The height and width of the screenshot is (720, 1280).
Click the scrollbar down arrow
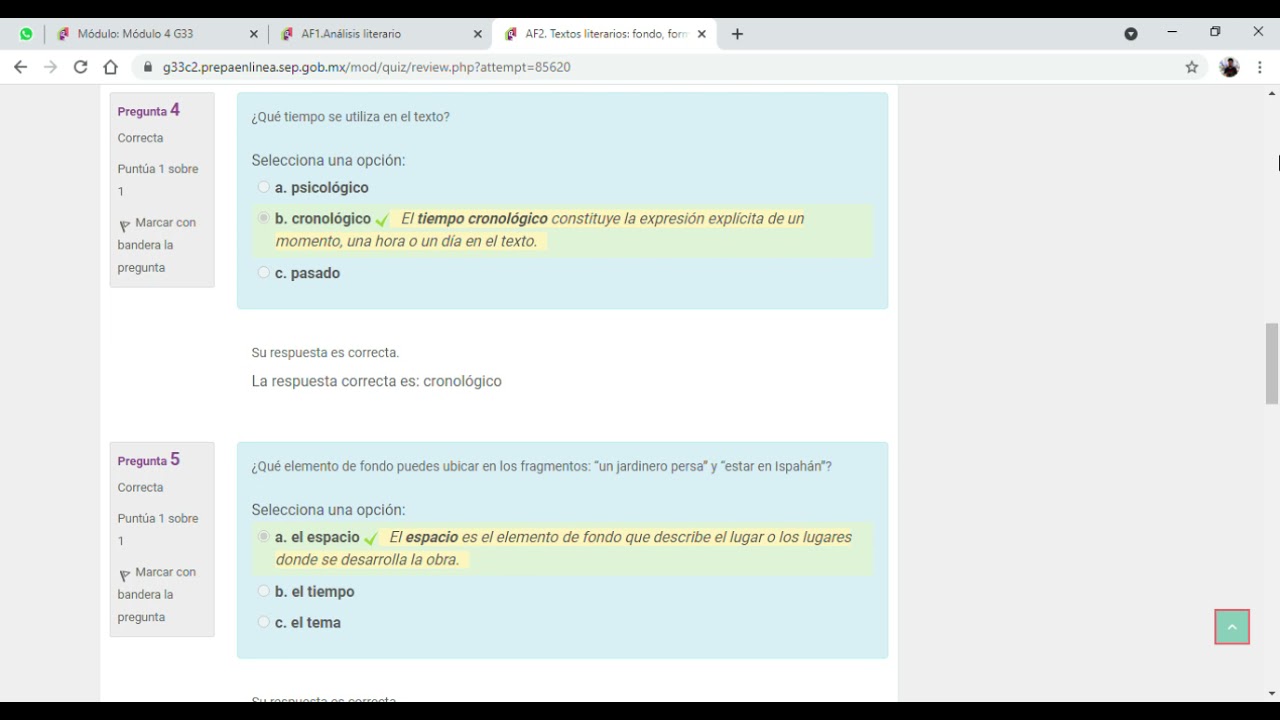click(1272, 693)
